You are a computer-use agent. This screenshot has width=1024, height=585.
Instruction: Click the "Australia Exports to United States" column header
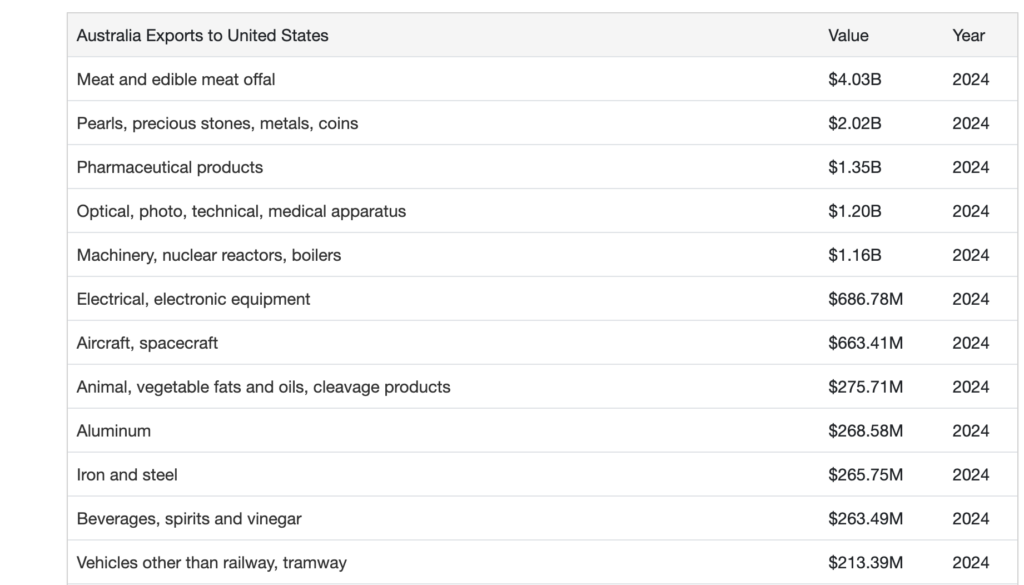pyautogui.click(x=202, y=35)
